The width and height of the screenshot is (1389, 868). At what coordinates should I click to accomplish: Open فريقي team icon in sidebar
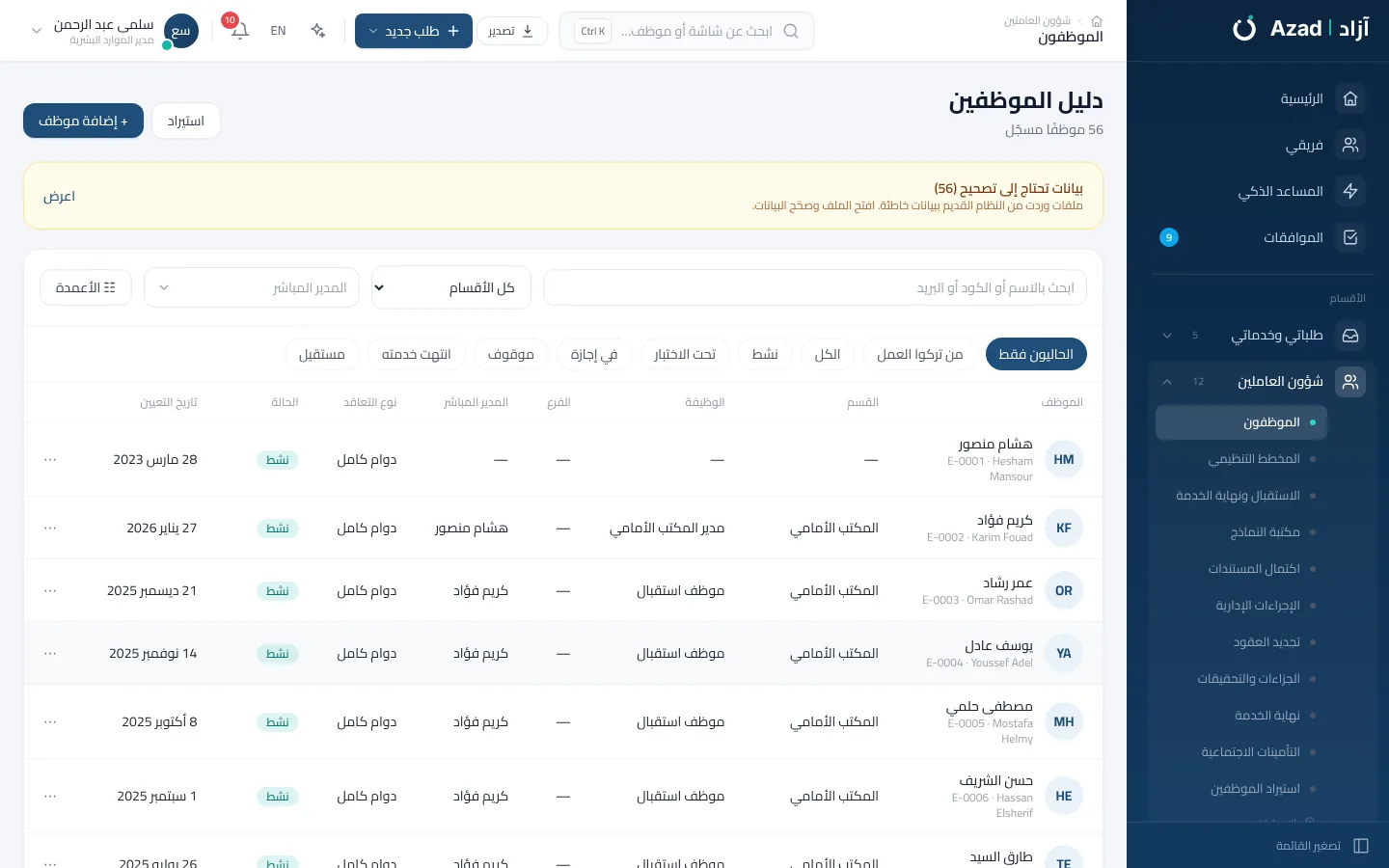pyautogui.click(x=1350, y=145)
